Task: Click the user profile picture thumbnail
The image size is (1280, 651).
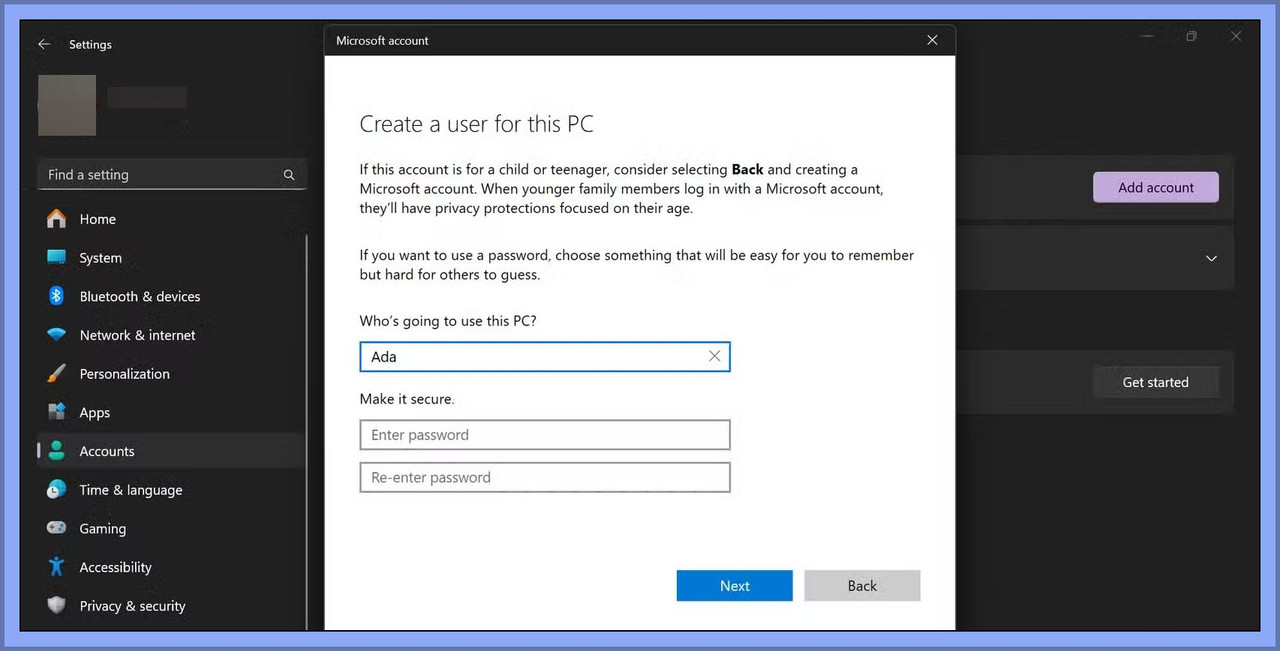Action: click(67, 105)
